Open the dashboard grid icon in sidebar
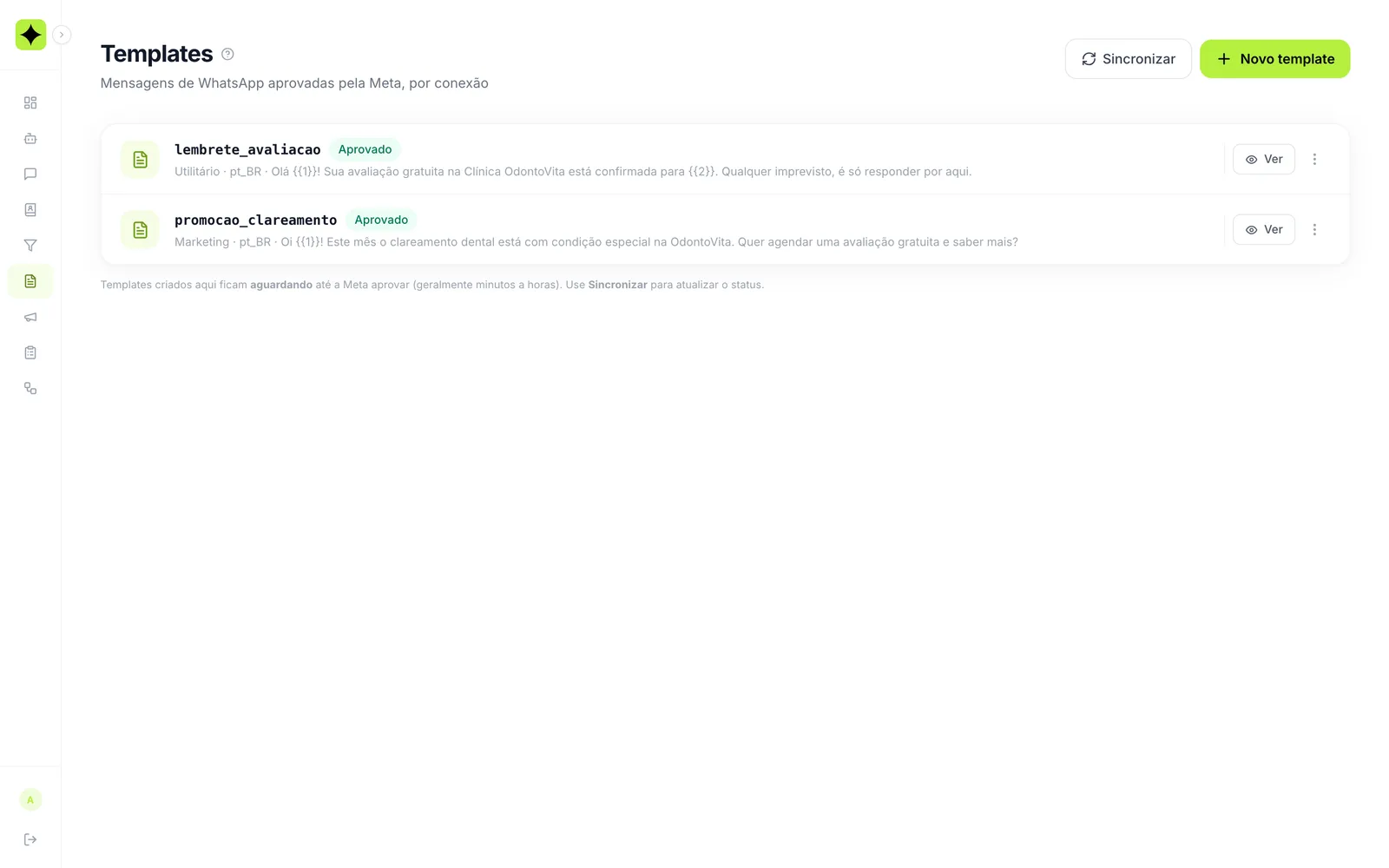 coord(30,102)
